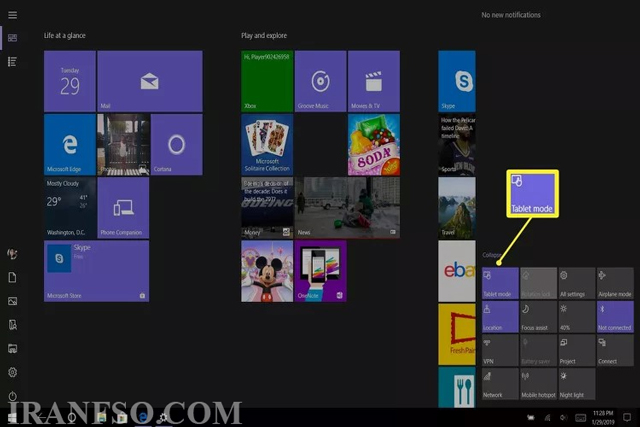This screenshot has height=427, width=640.
Task: Open the fork and knife food tile
Action: point(457,387)
